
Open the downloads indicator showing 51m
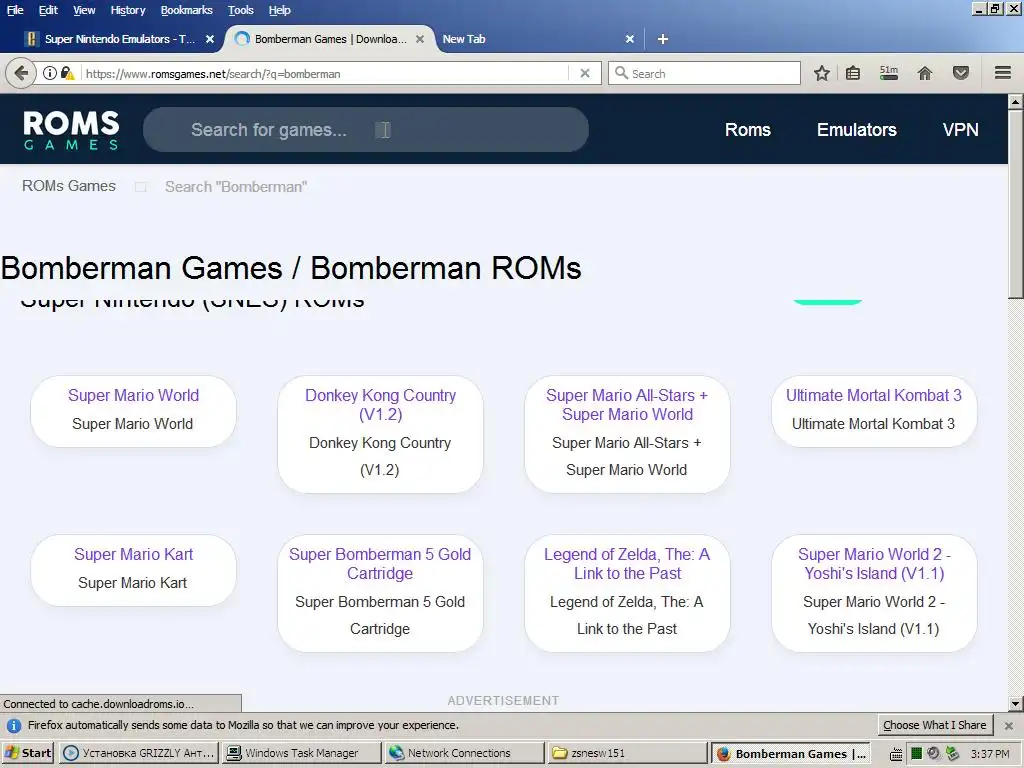tap(889, 72)
